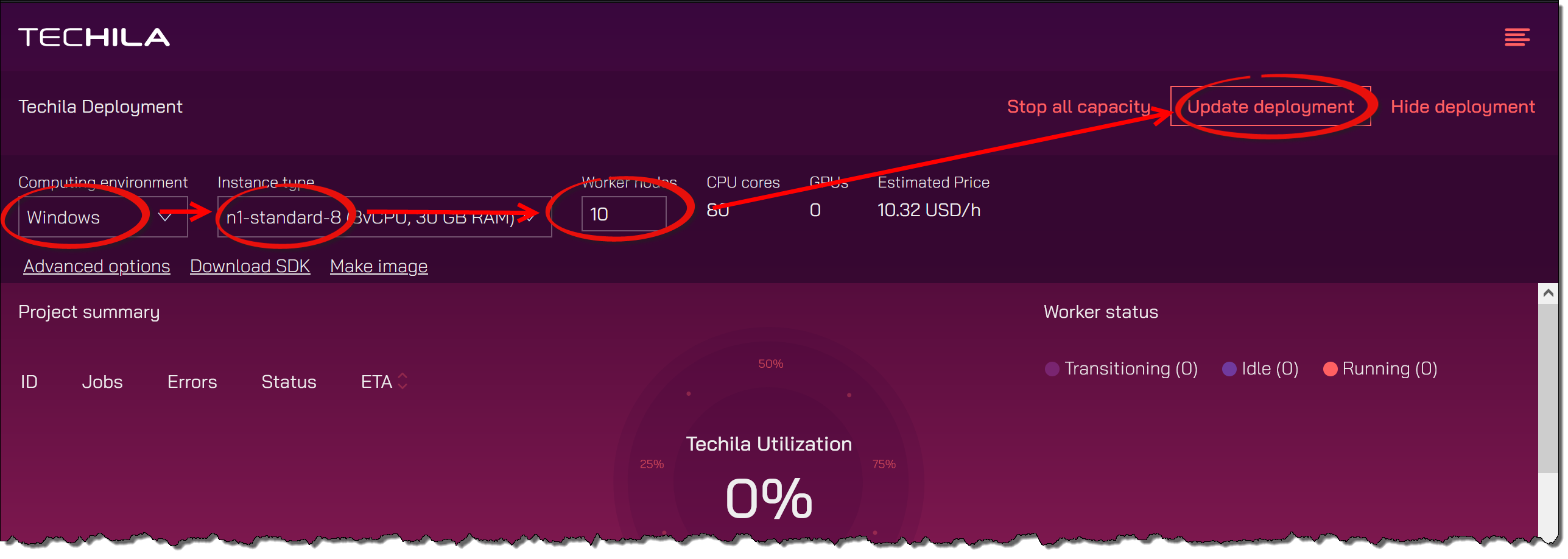Click Stop all capacity

[1078, 107]
